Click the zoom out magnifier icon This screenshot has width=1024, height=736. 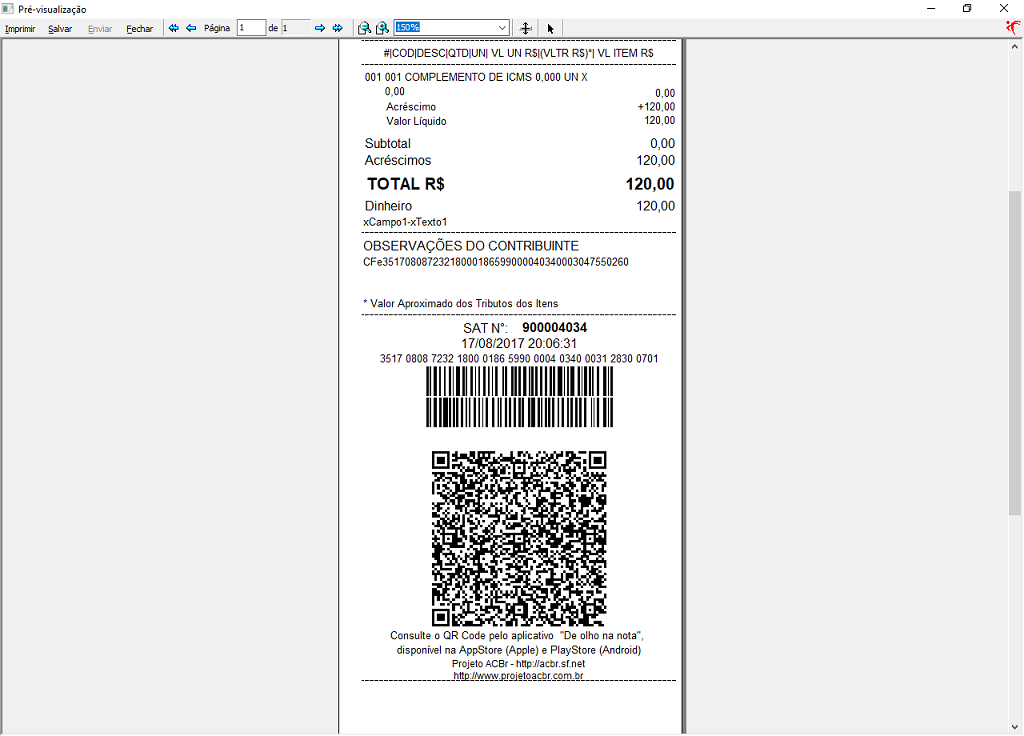tap(364, 28)
